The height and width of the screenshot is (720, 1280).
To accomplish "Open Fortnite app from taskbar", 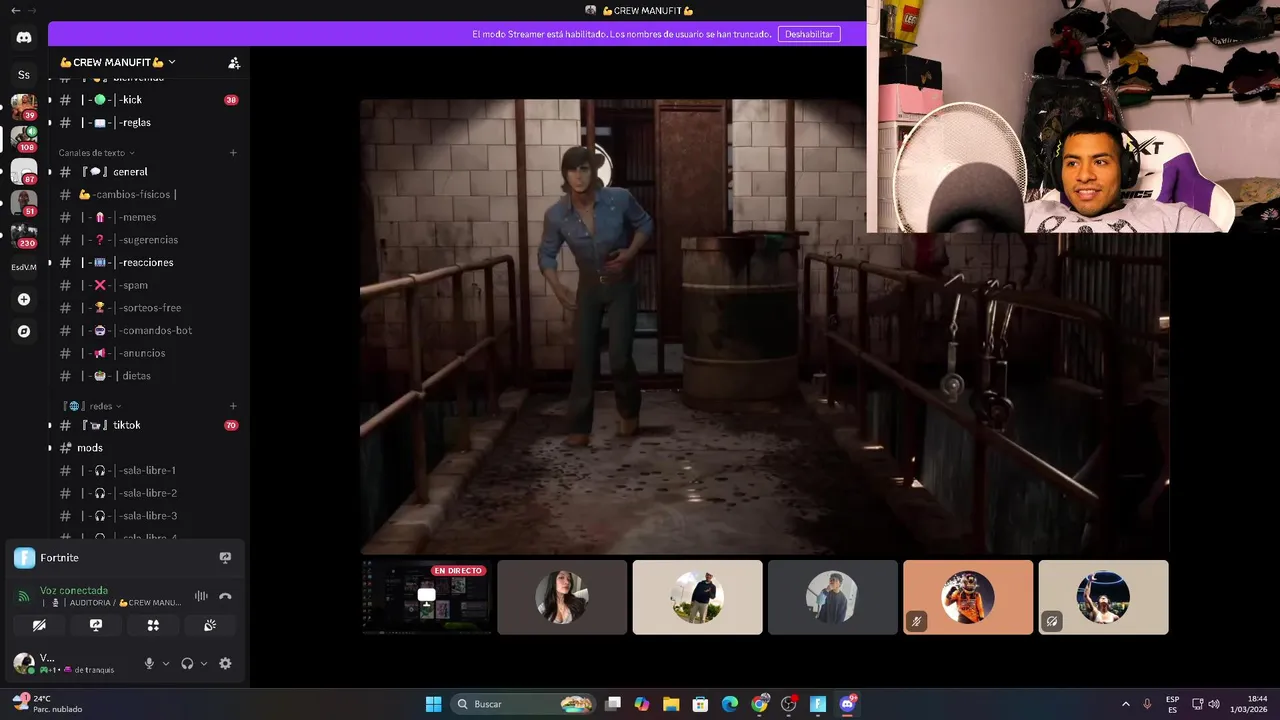I will [818, 704].
